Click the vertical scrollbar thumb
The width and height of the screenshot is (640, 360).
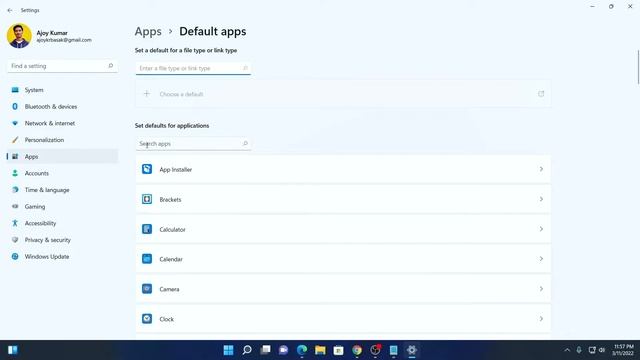pyautogui.click(x=638, y=67)
